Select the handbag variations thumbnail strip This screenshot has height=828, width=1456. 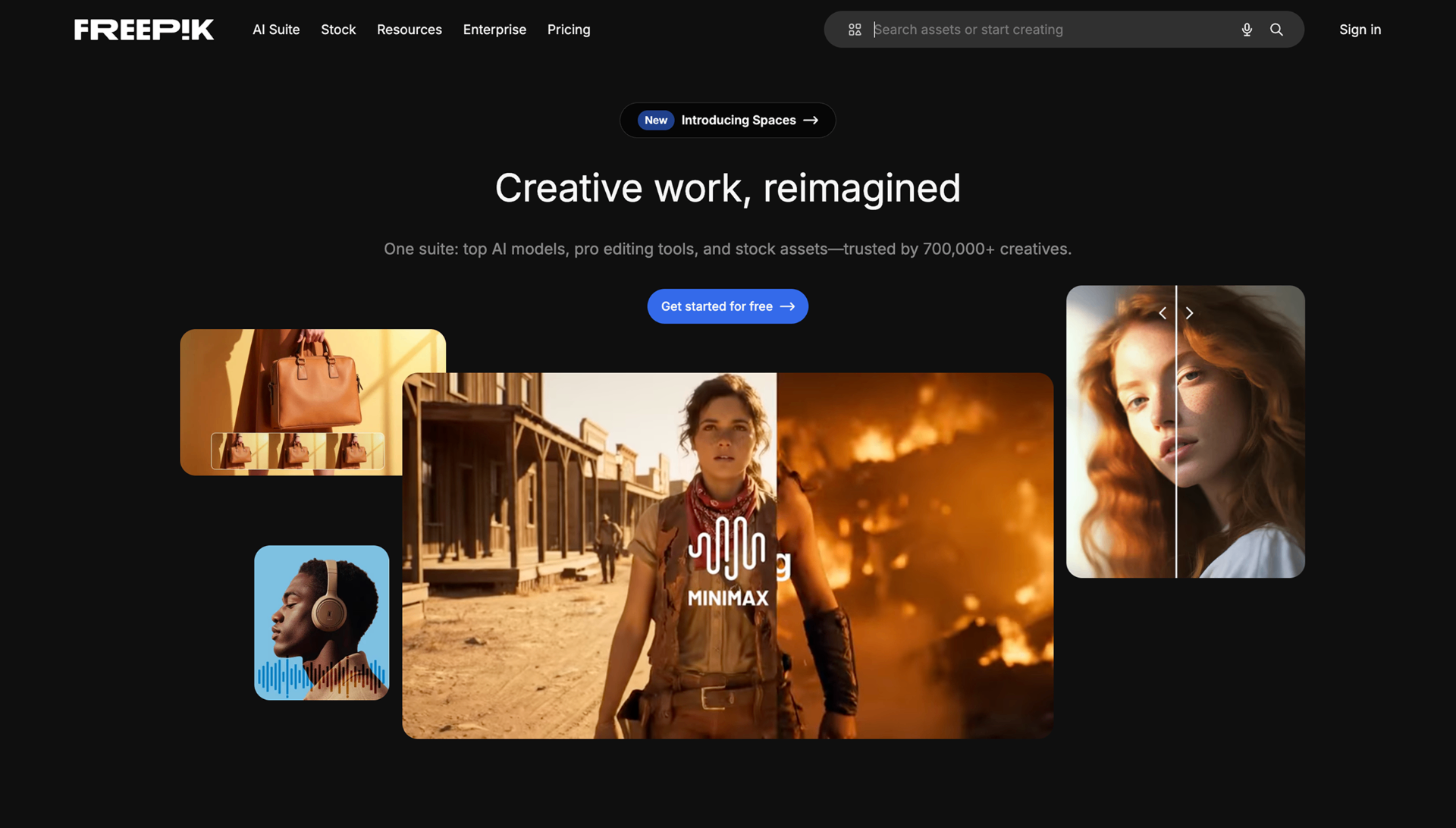point(297,451)
